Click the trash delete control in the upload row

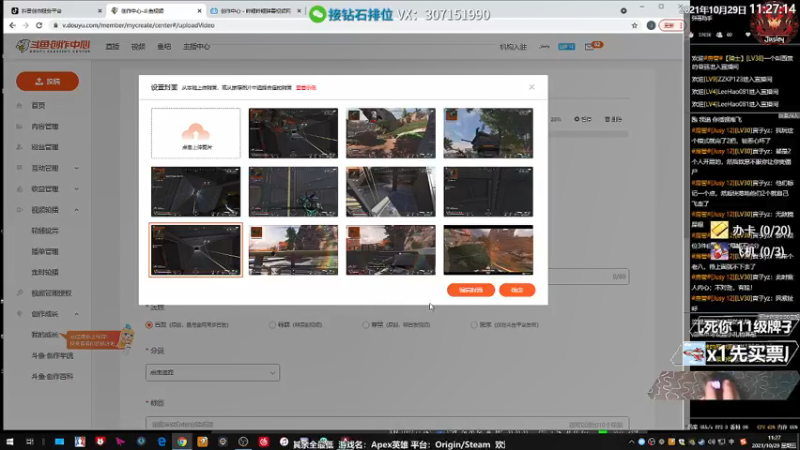coord(613,119)
